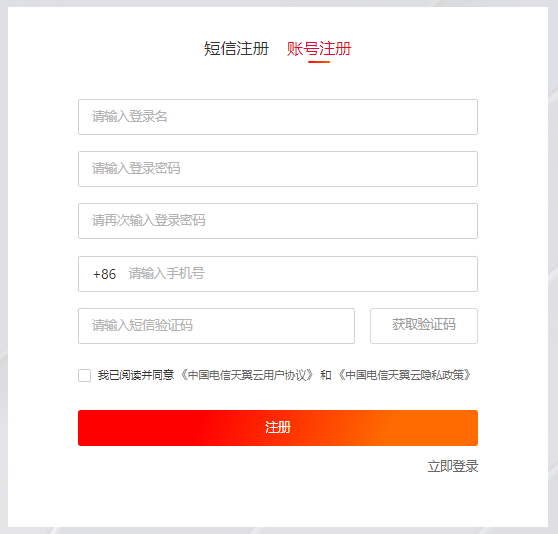Tick the agreement checkbox
Image resolution: width=558 pixels, height=534 pixels.
[x=84, y=375]
